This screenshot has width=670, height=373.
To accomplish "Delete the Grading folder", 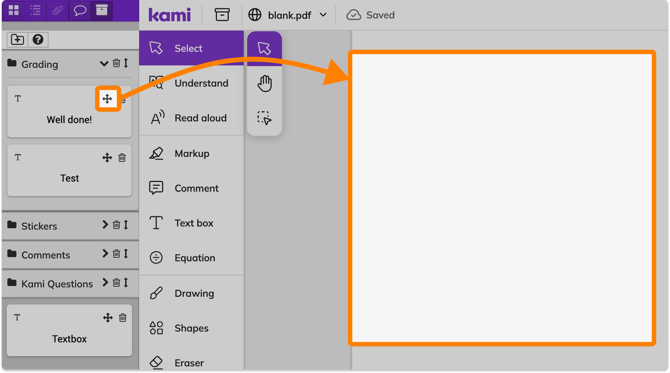I will click(116, 64).
